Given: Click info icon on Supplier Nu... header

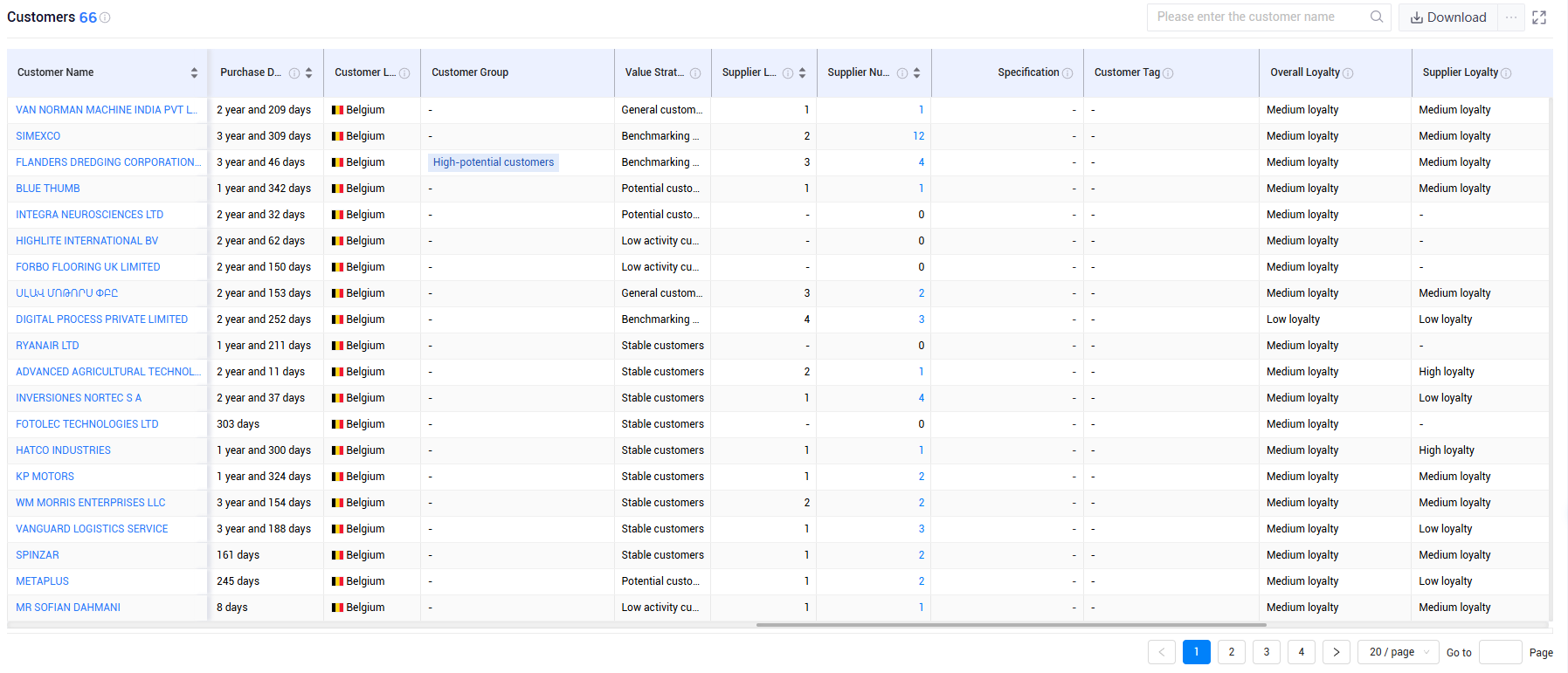Looking at the screenshot, I should 902,73.
